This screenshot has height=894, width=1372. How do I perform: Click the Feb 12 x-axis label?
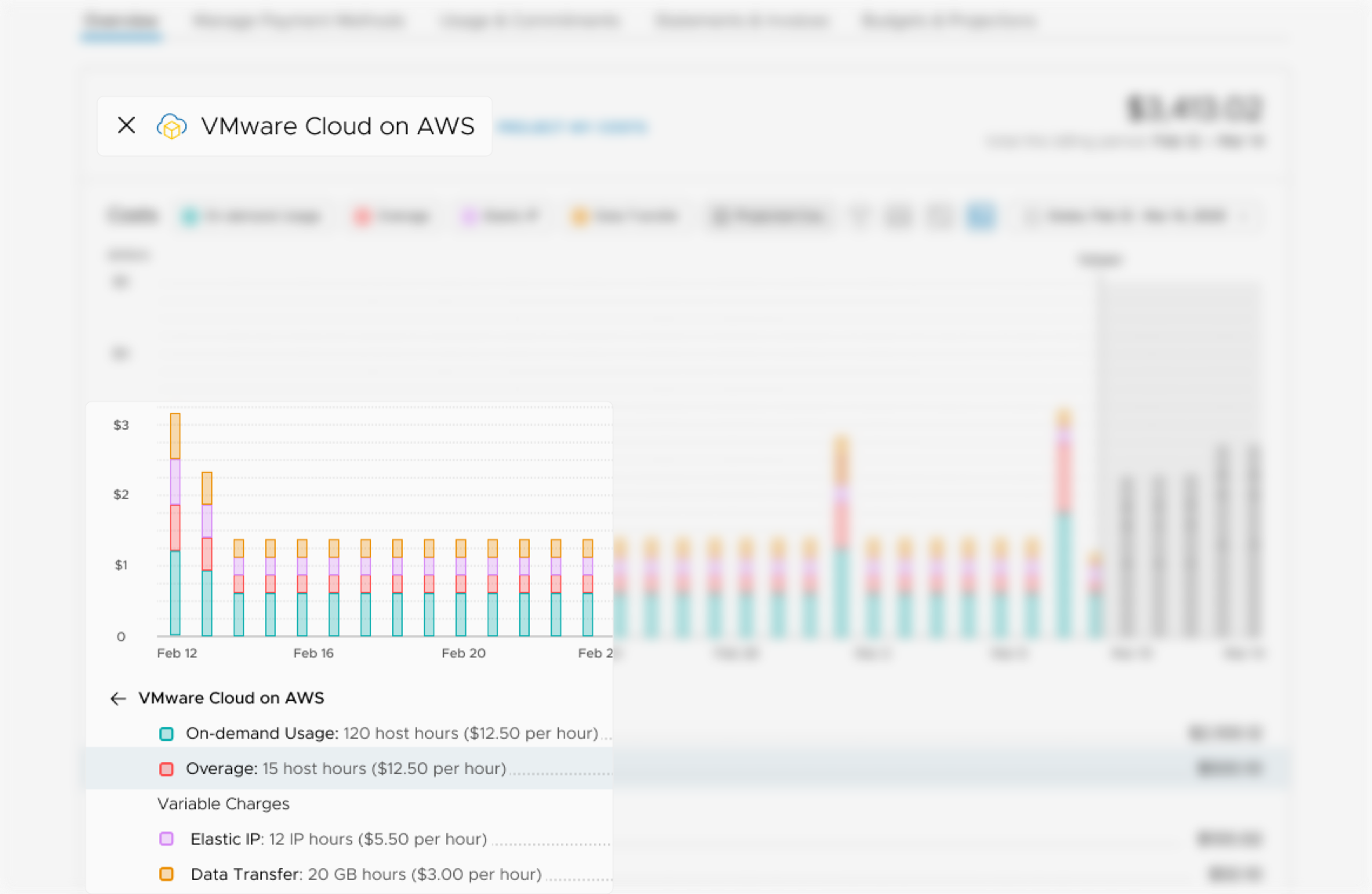pyautogui.click(x=177, y=653)
